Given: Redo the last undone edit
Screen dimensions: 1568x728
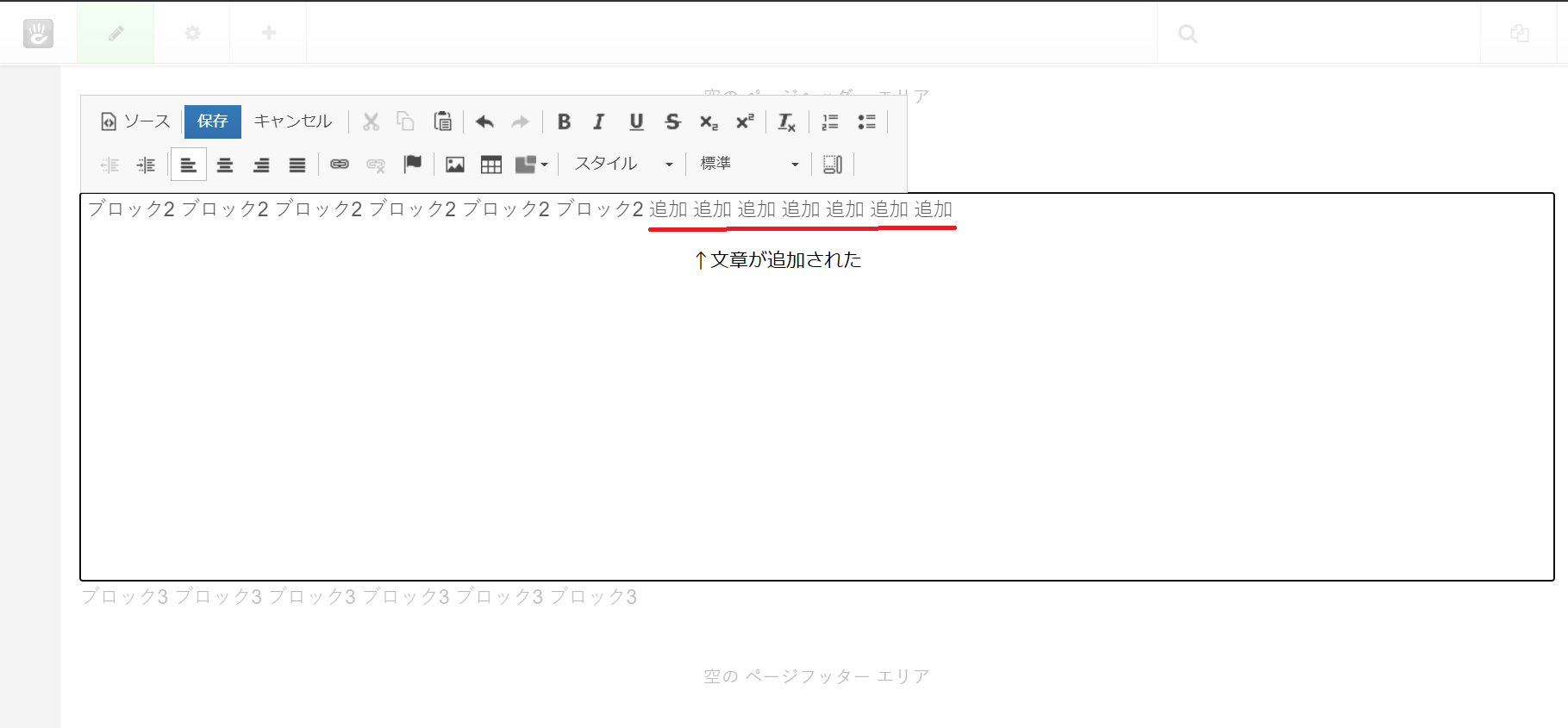Looking at the screenshot, I should tap(520, 121).
